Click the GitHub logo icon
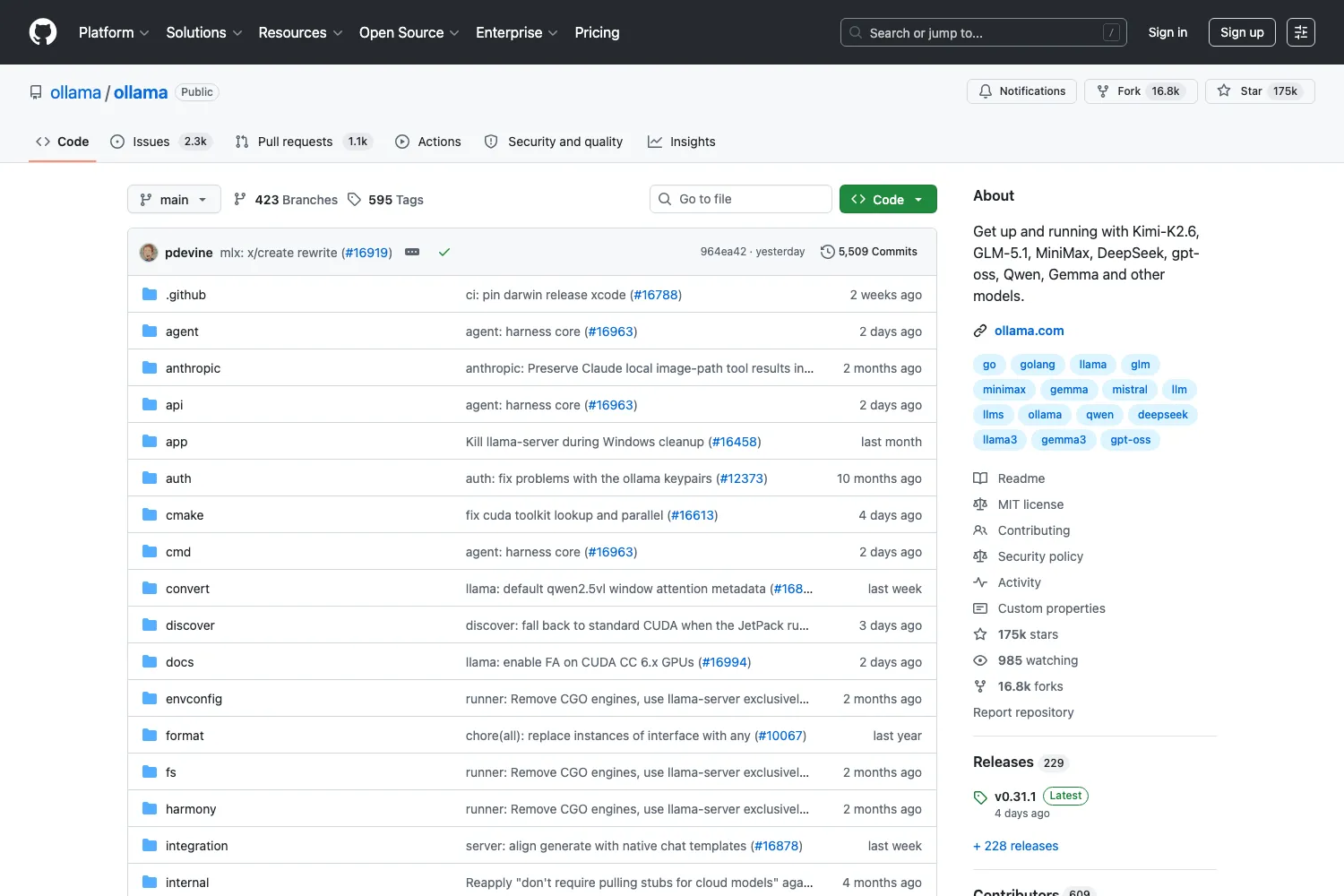 (x=43, y=32)
